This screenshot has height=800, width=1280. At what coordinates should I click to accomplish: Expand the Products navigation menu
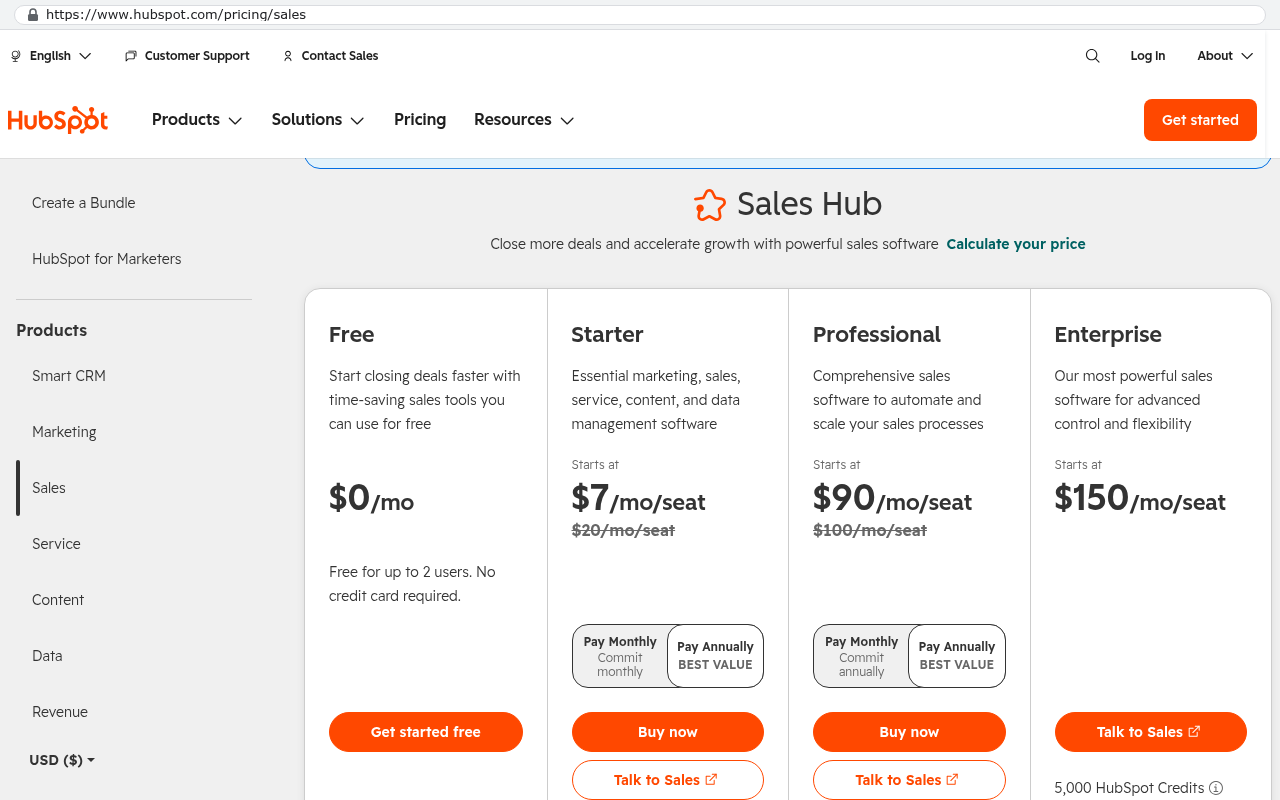point(197,120)
